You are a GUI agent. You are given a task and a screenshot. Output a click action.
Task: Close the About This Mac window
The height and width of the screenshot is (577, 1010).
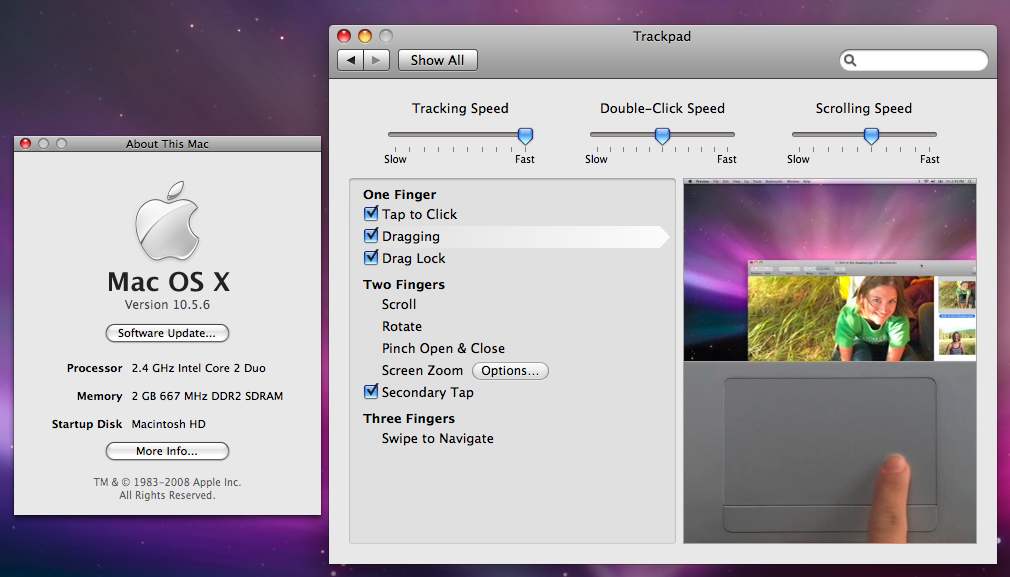coord(26,144)
